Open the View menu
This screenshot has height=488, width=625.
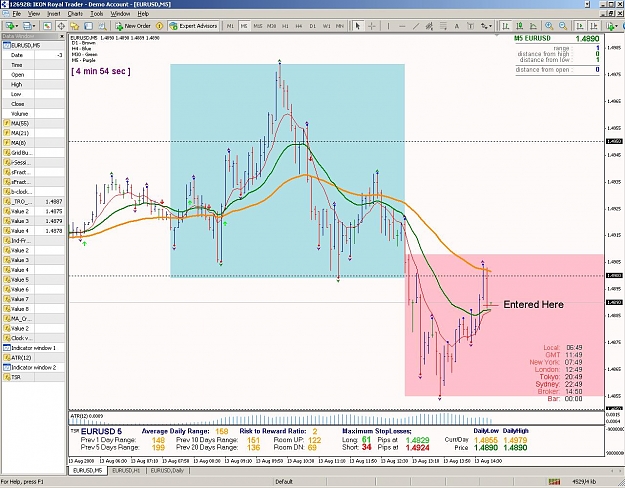(x=34, y=14)
